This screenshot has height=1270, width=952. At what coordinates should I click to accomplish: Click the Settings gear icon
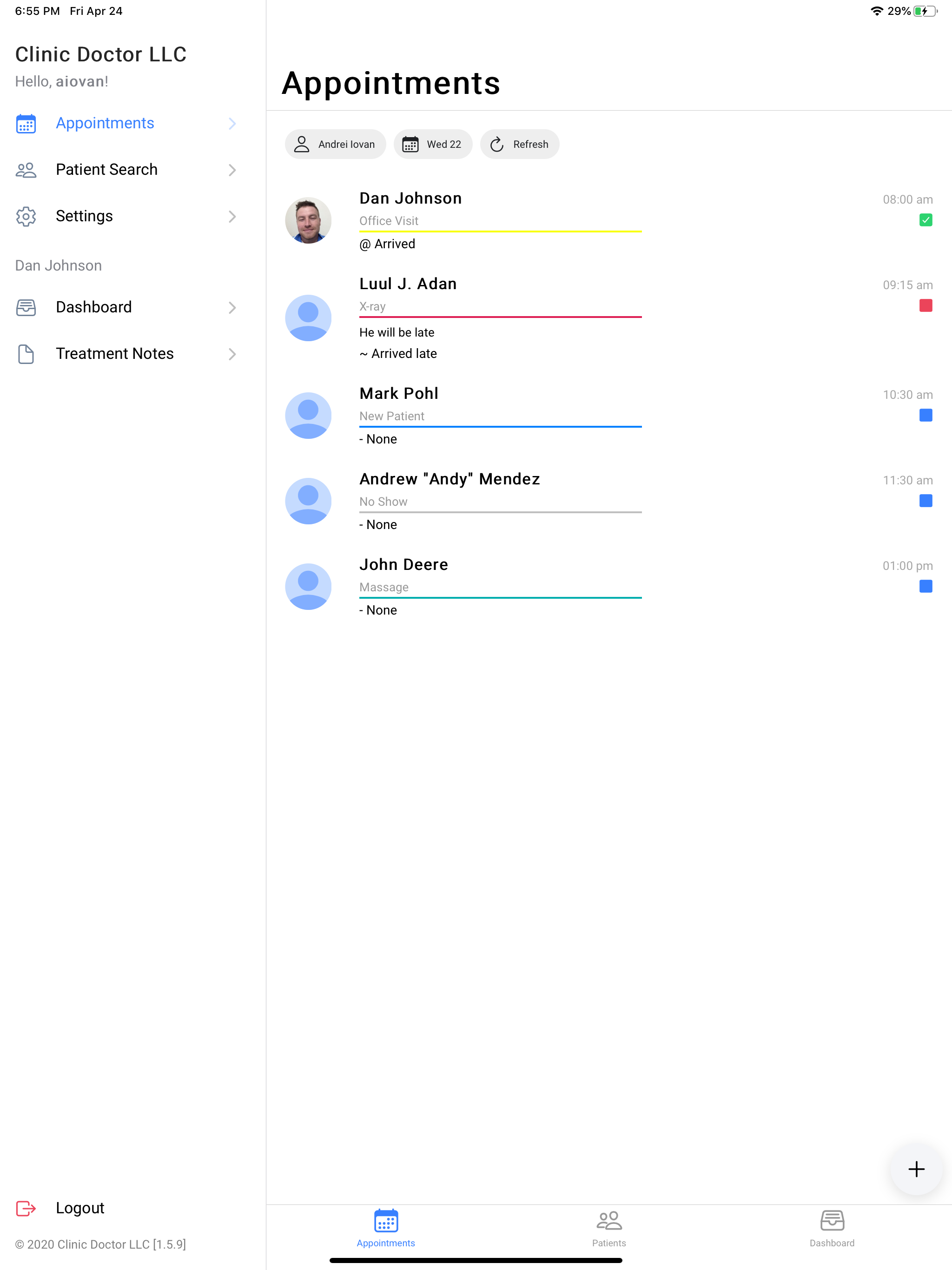(26, 217)
